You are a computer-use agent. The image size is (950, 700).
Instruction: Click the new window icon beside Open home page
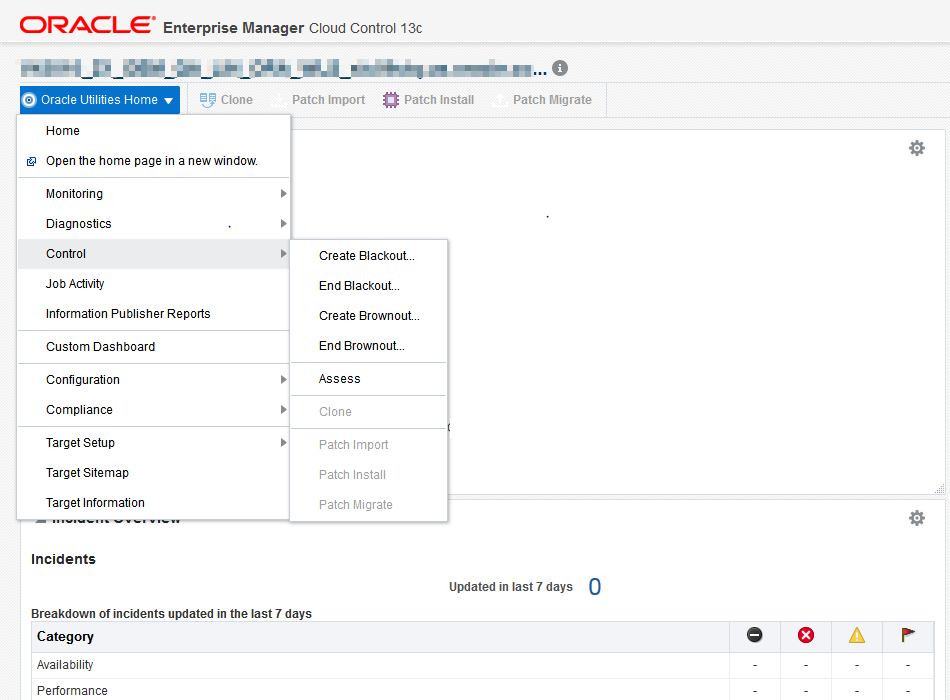pyautogui.click(x=32, y=161)
